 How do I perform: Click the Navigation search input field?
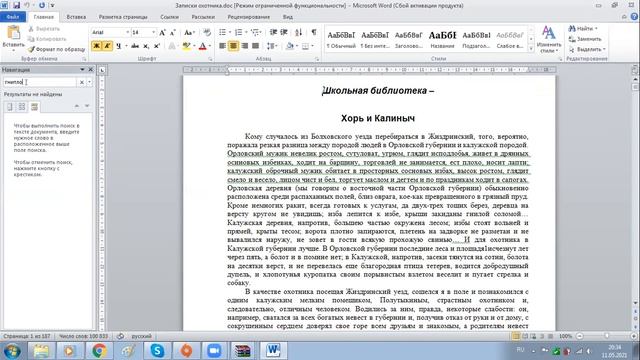pyautogui.click(x=40, y=82)
